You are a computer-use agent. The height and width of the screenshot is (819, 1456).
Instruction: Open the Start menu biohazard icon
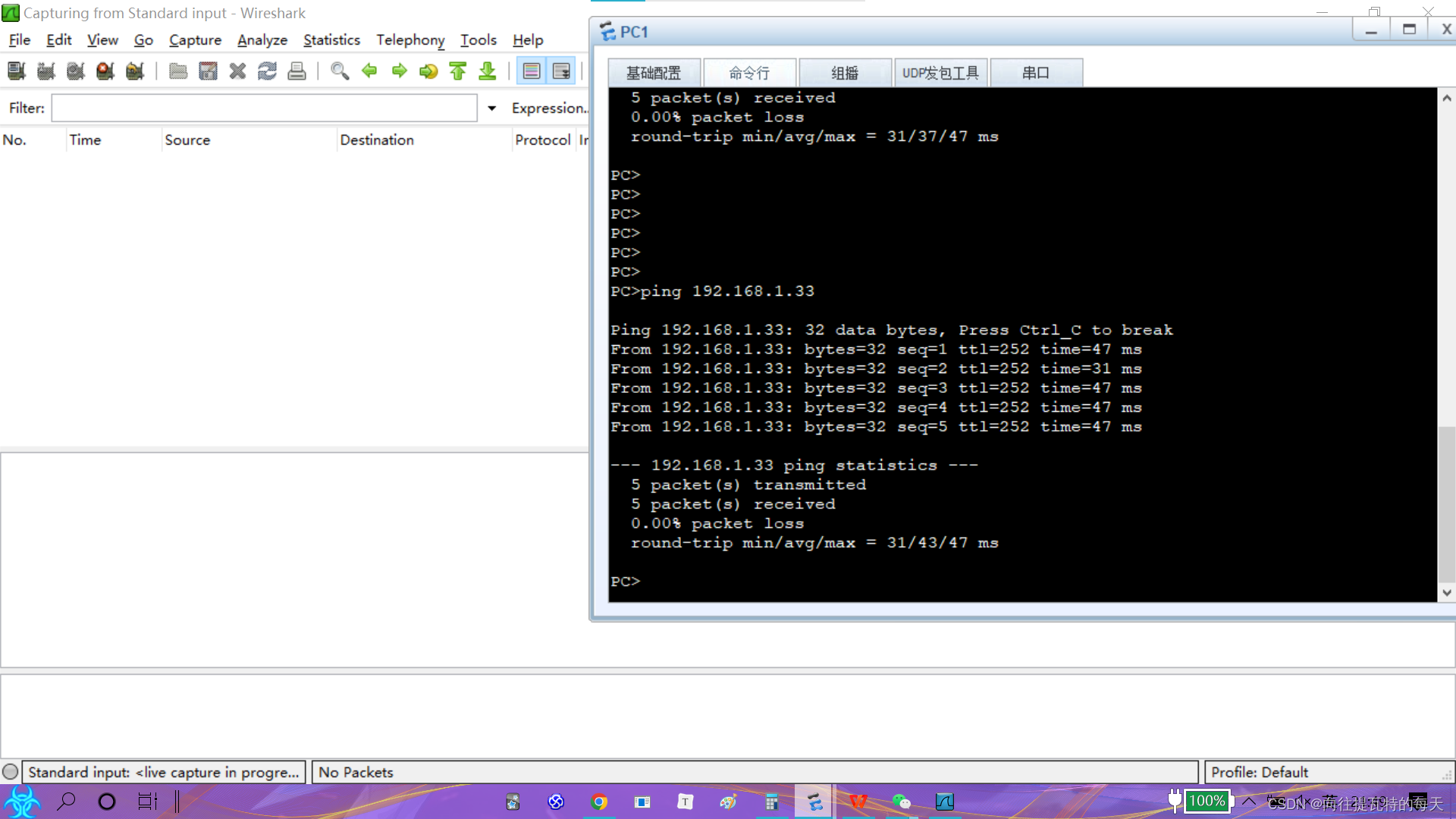(x=22, y=802)
